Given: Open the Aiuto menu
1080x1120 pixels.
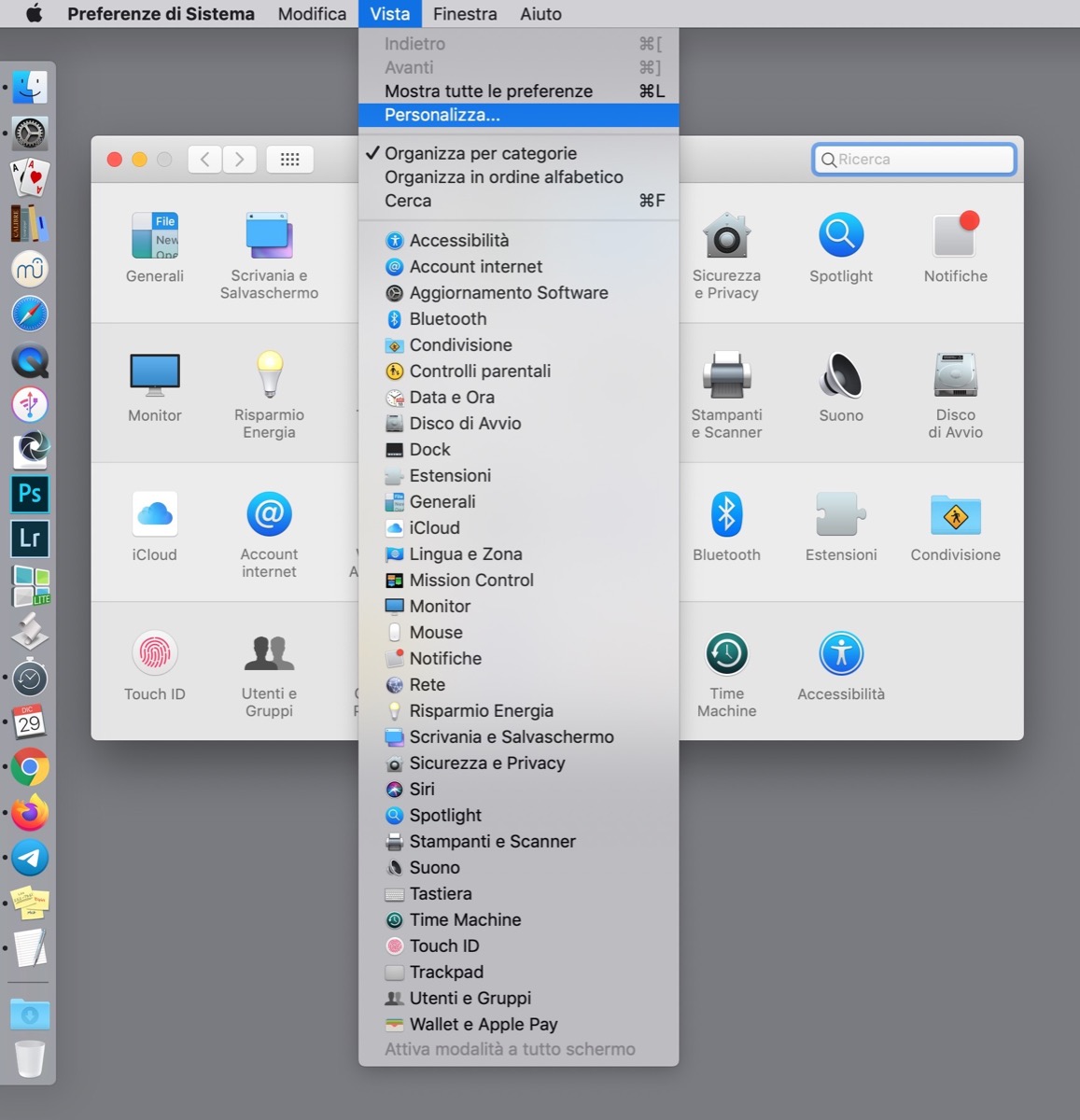Looking at the screenshot, I should (x=540, y=14).
